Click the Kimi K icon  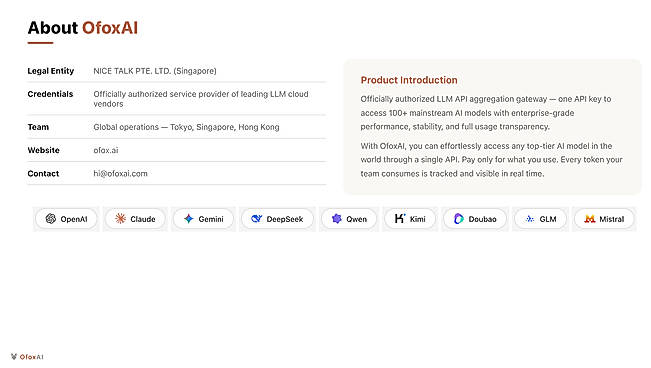coord(399,218)
